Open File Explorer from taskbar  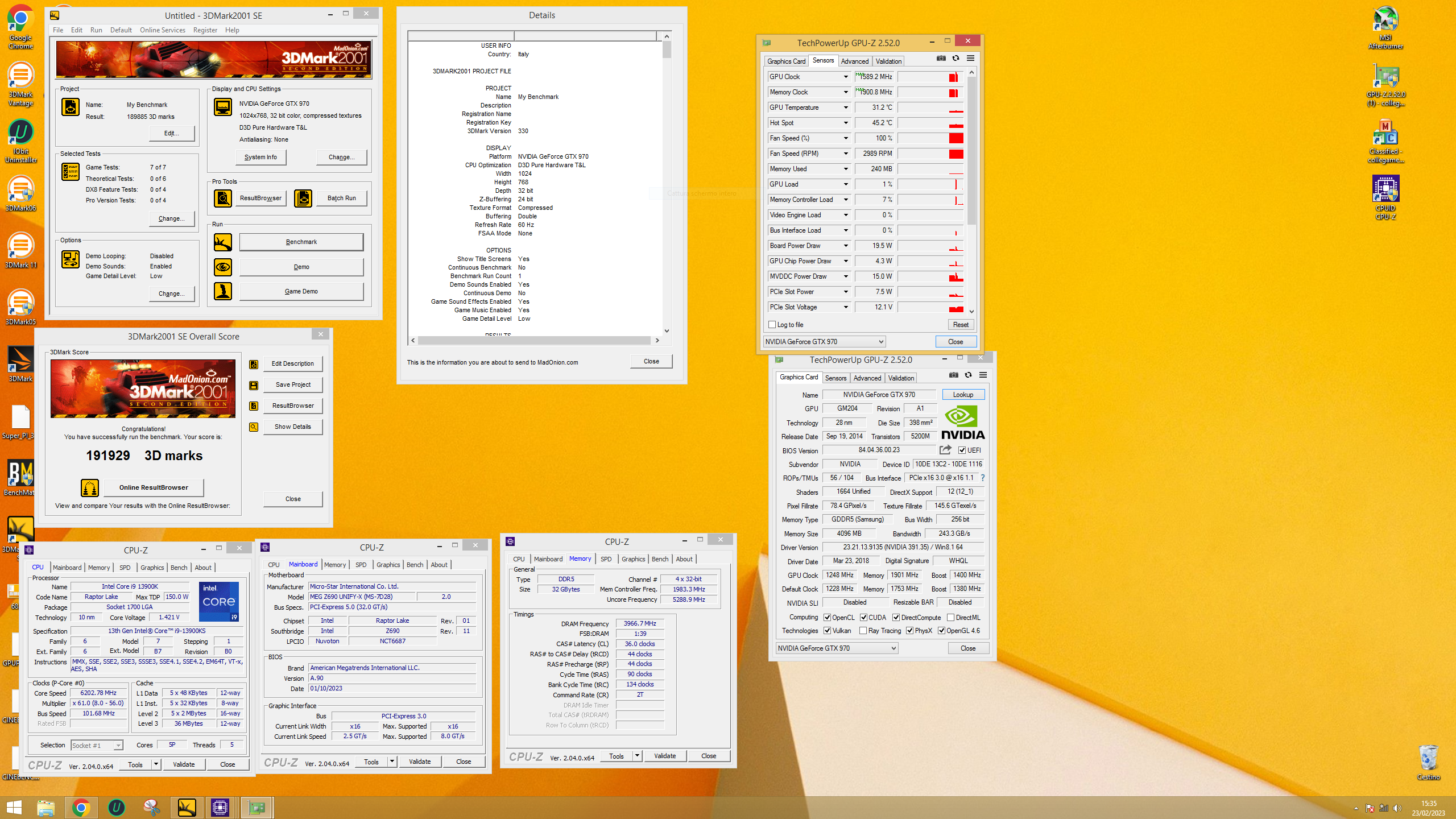click(45, 808)
